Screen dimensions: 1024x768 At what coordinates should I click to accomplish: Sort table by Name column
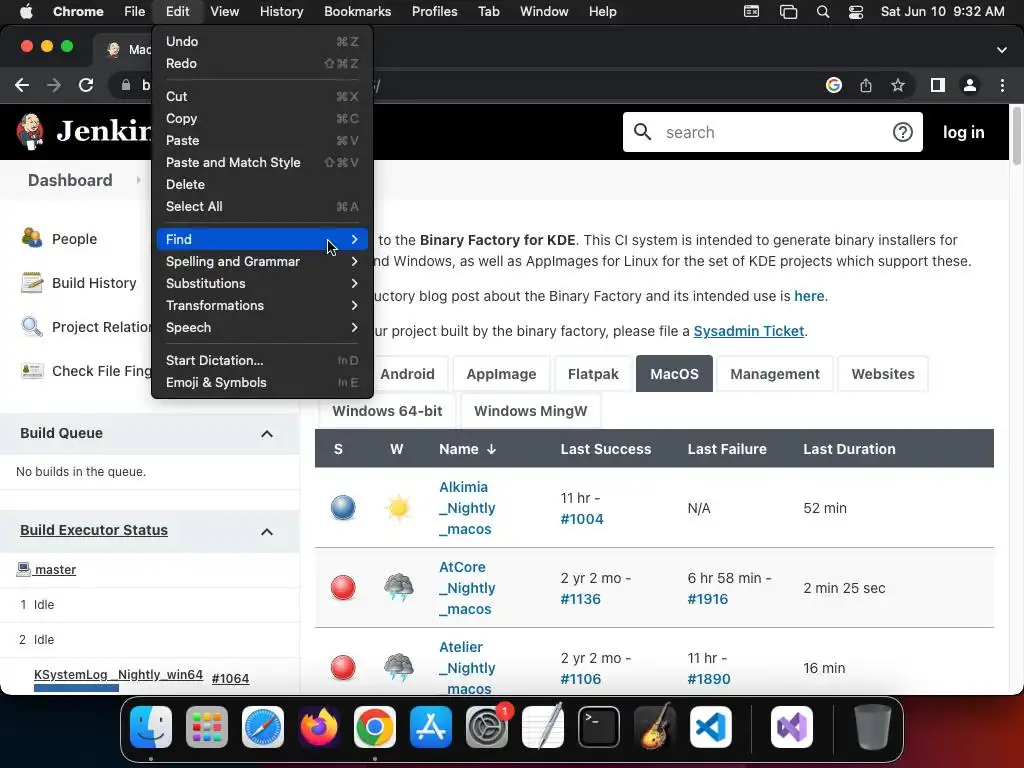[467, 449]
